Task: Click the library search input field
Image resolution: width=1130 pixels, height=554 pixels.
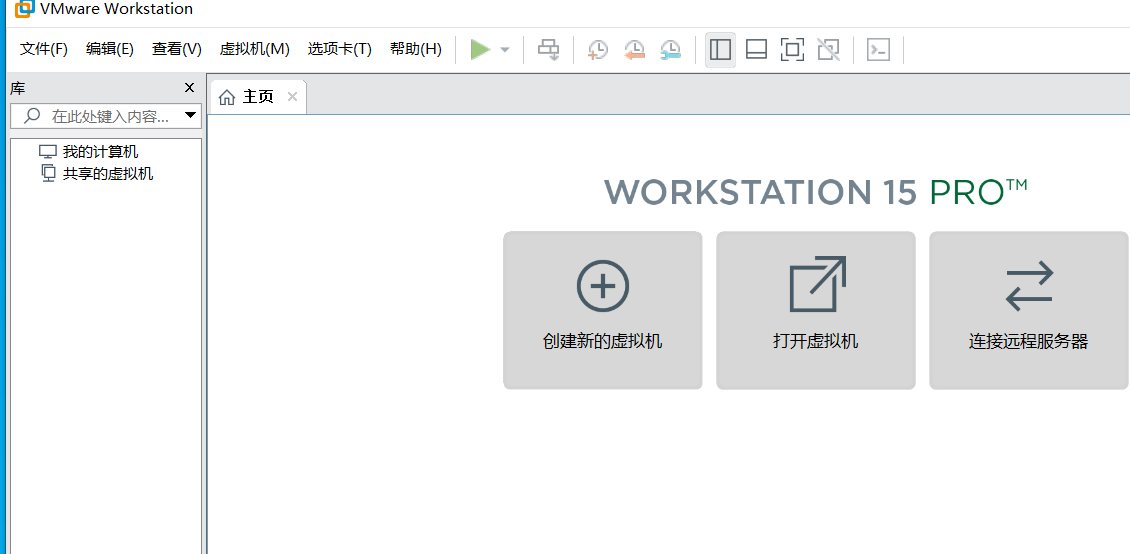Action: [x=105, y=116]
